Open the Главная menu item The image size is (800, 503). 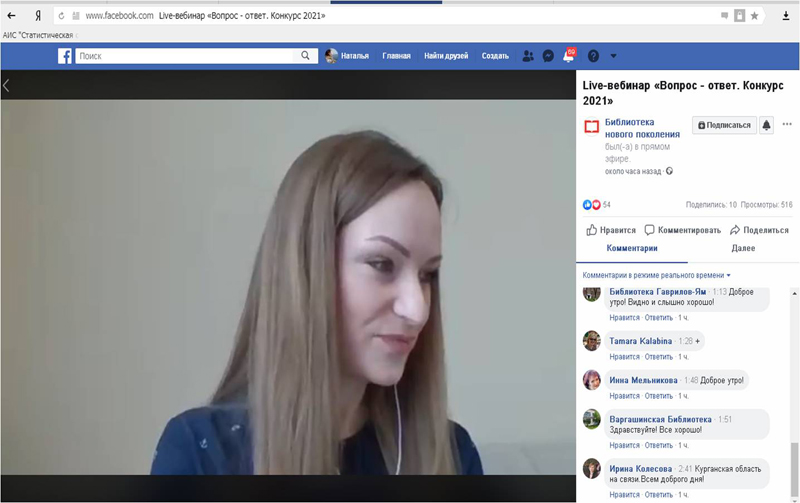tap(396, 56)
